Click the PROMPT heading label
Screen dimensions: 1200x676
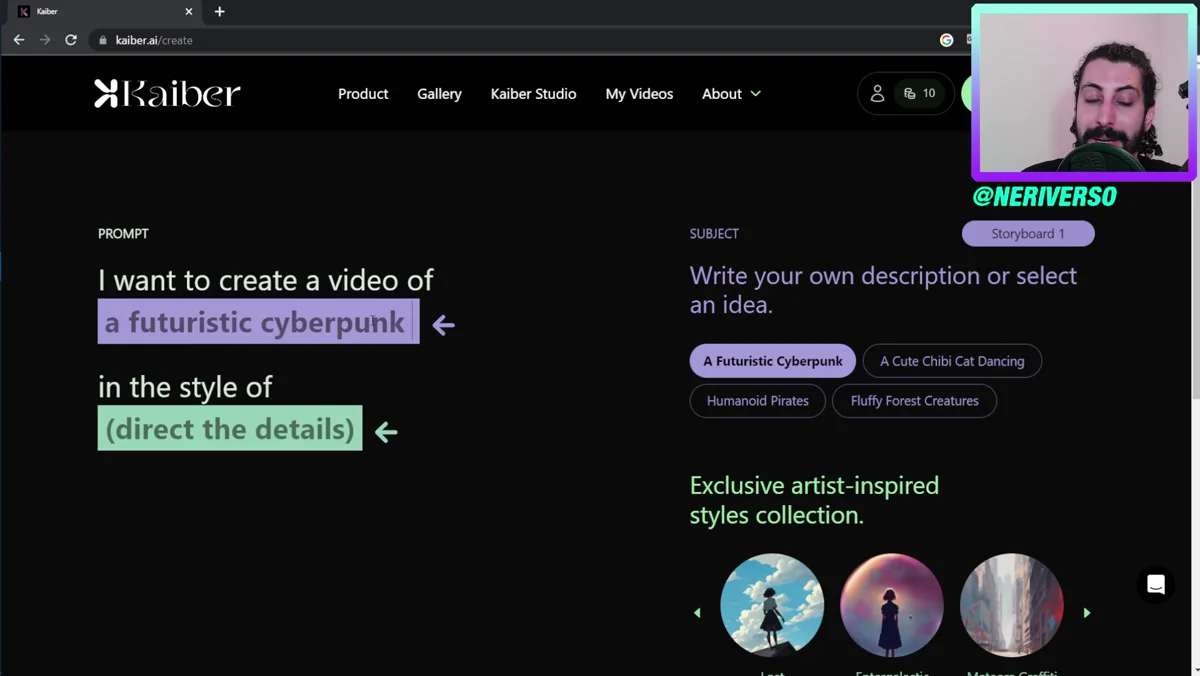tap(123, 233)
